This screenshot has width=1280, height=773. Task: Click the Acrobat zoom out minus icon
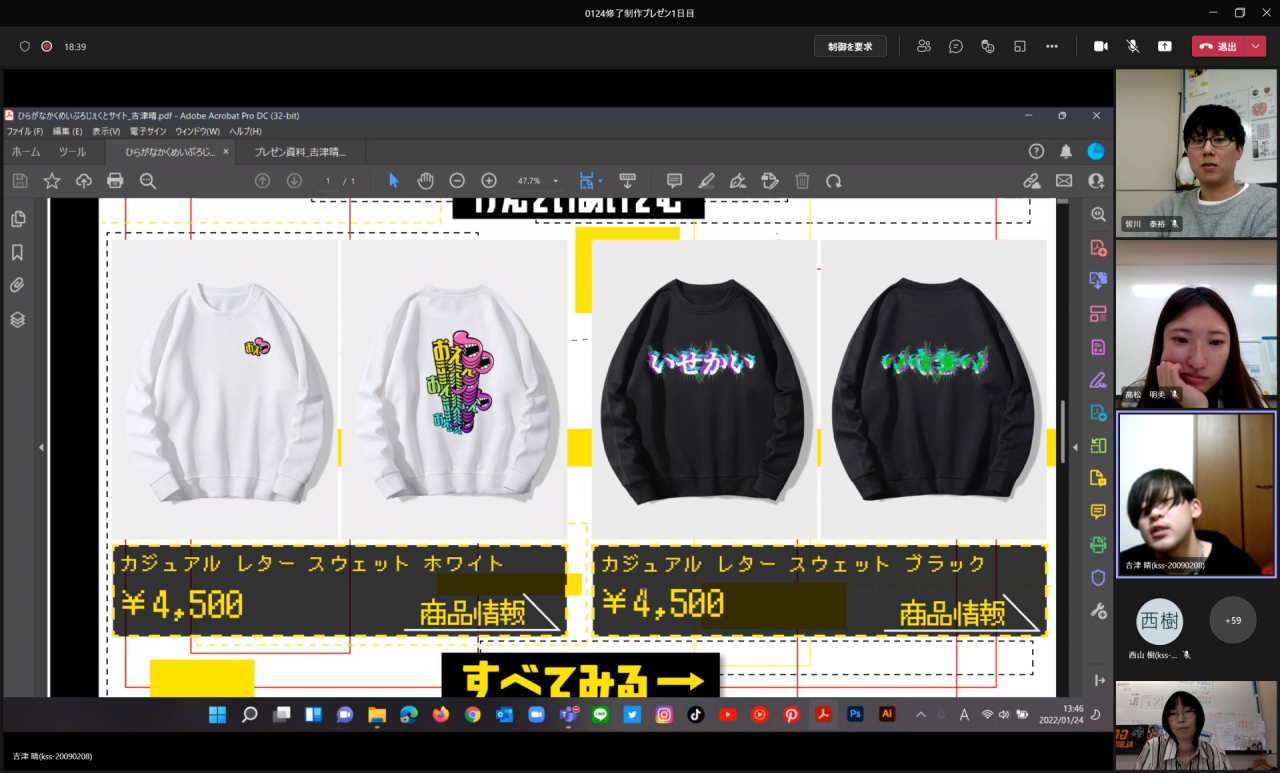tap(457, 181)
